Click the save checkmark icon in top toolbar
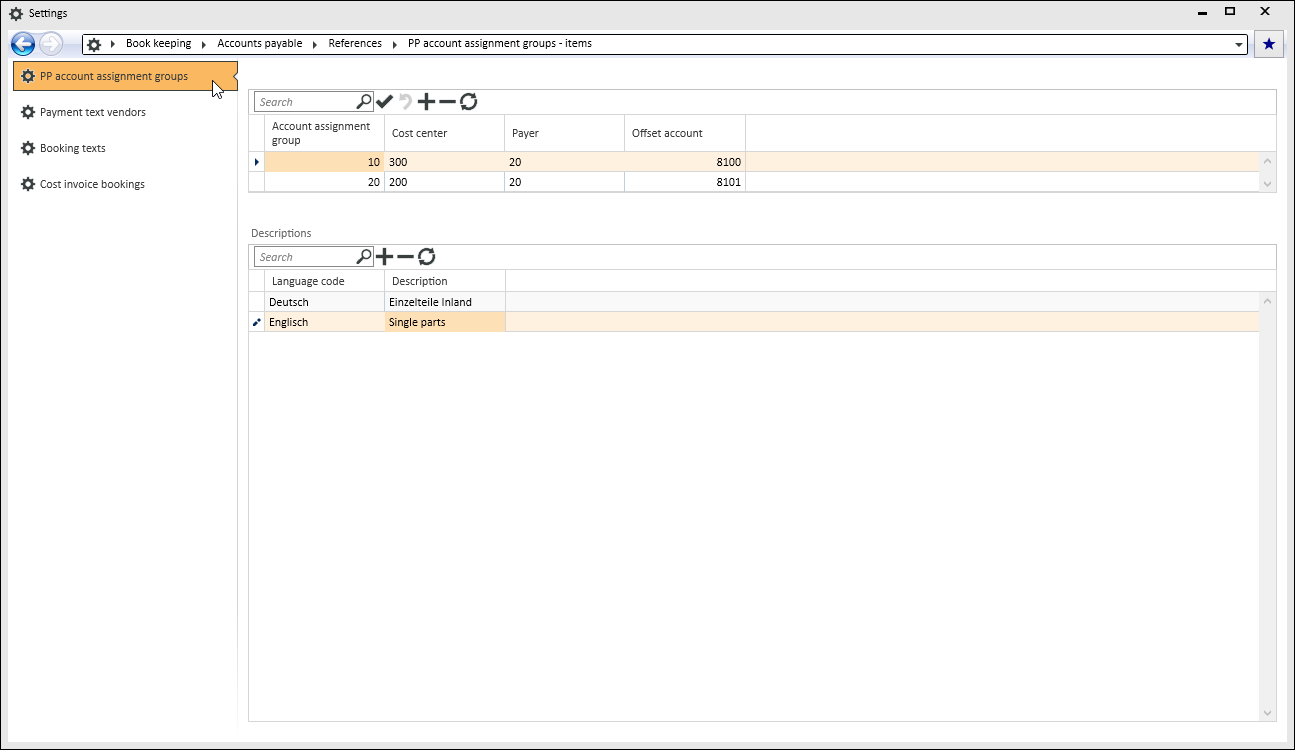This screenshot has width=1295, height=750. [385, 102]
